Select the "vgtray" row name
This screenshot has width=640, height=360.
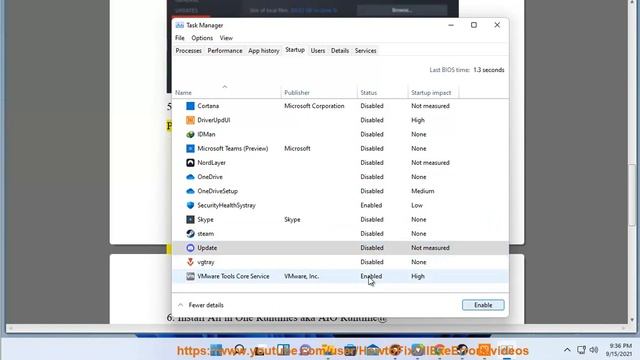pyautogui.click(x=206, y=262)
